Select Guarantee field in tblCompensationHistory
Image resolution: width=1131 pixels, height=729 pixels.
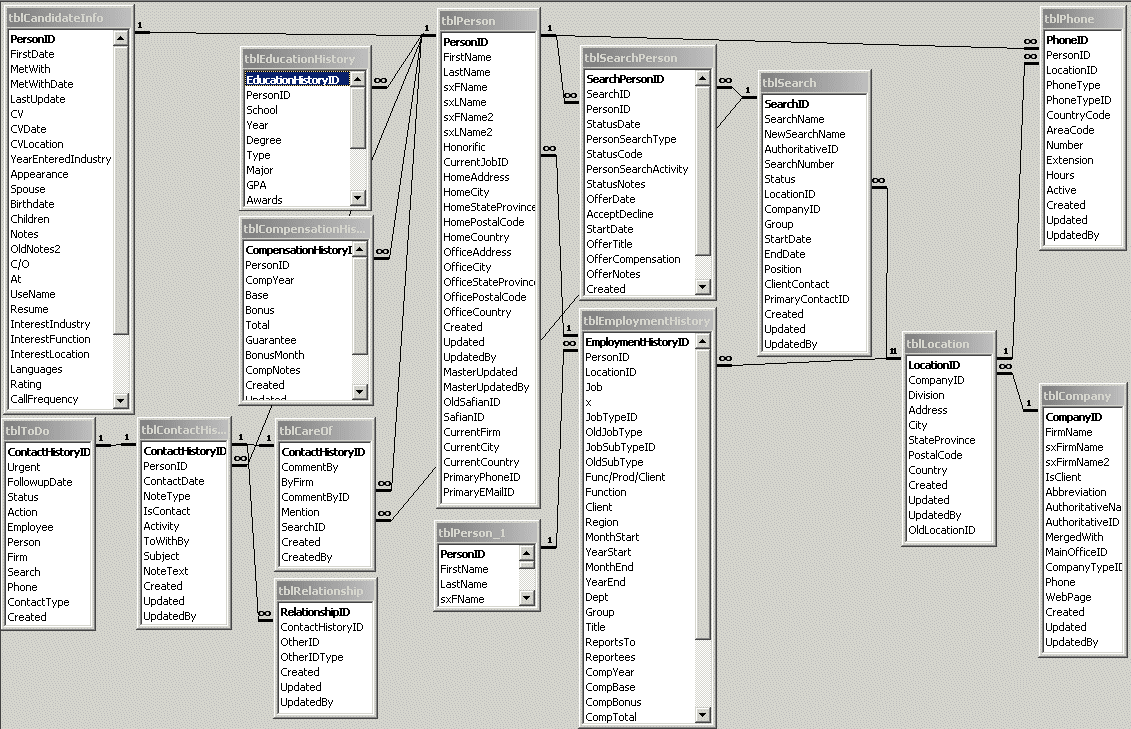(x=270, y=340)
